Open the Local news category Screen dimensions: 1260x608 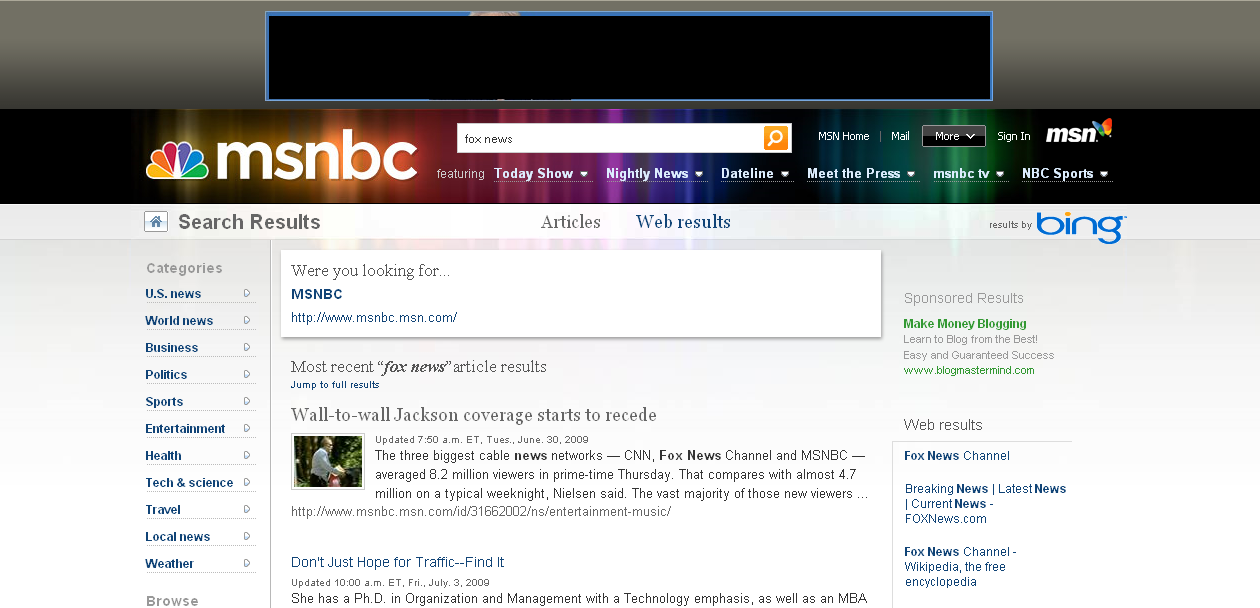tap(178, 536)
